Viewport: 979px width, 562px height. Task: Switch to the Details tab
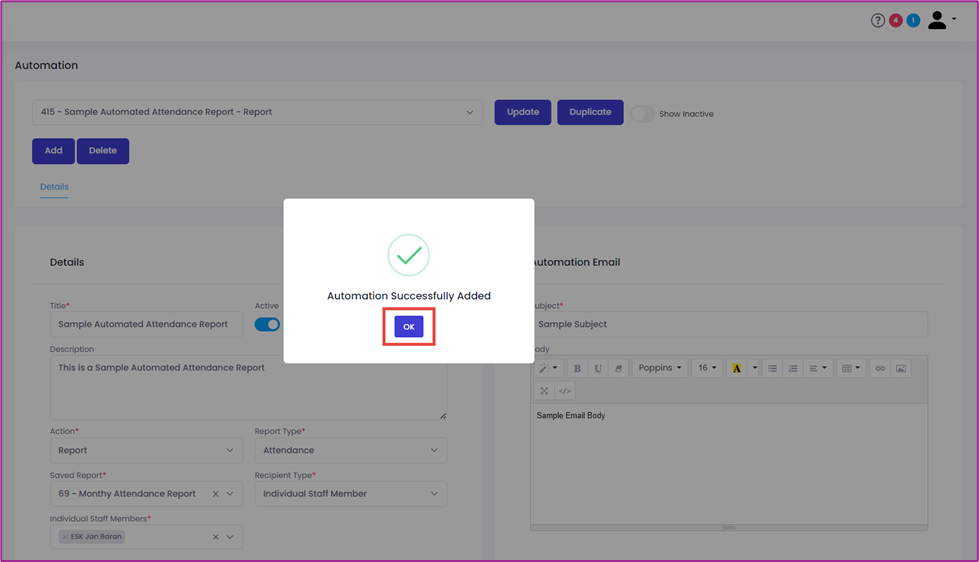[54, 187]
